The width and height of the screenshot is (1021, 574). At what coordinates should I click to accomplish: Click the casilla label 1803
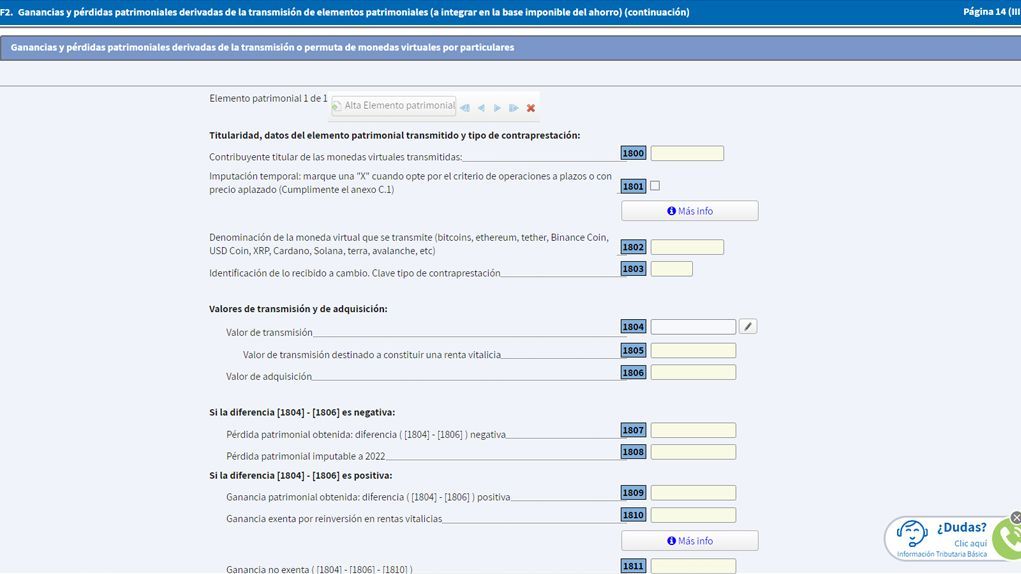(x=633, y=269)
